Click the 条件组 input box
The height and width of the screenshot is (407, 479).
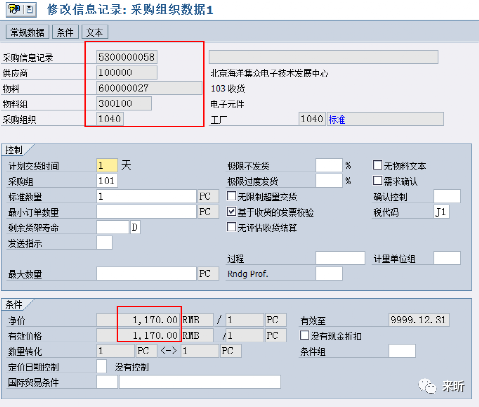coord(402,351)
